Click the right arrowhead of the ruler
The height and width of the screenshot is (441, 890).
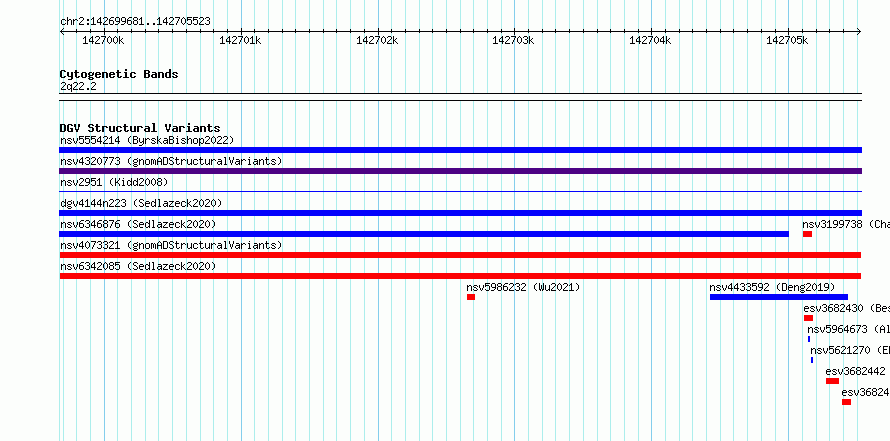pos(859,31)
